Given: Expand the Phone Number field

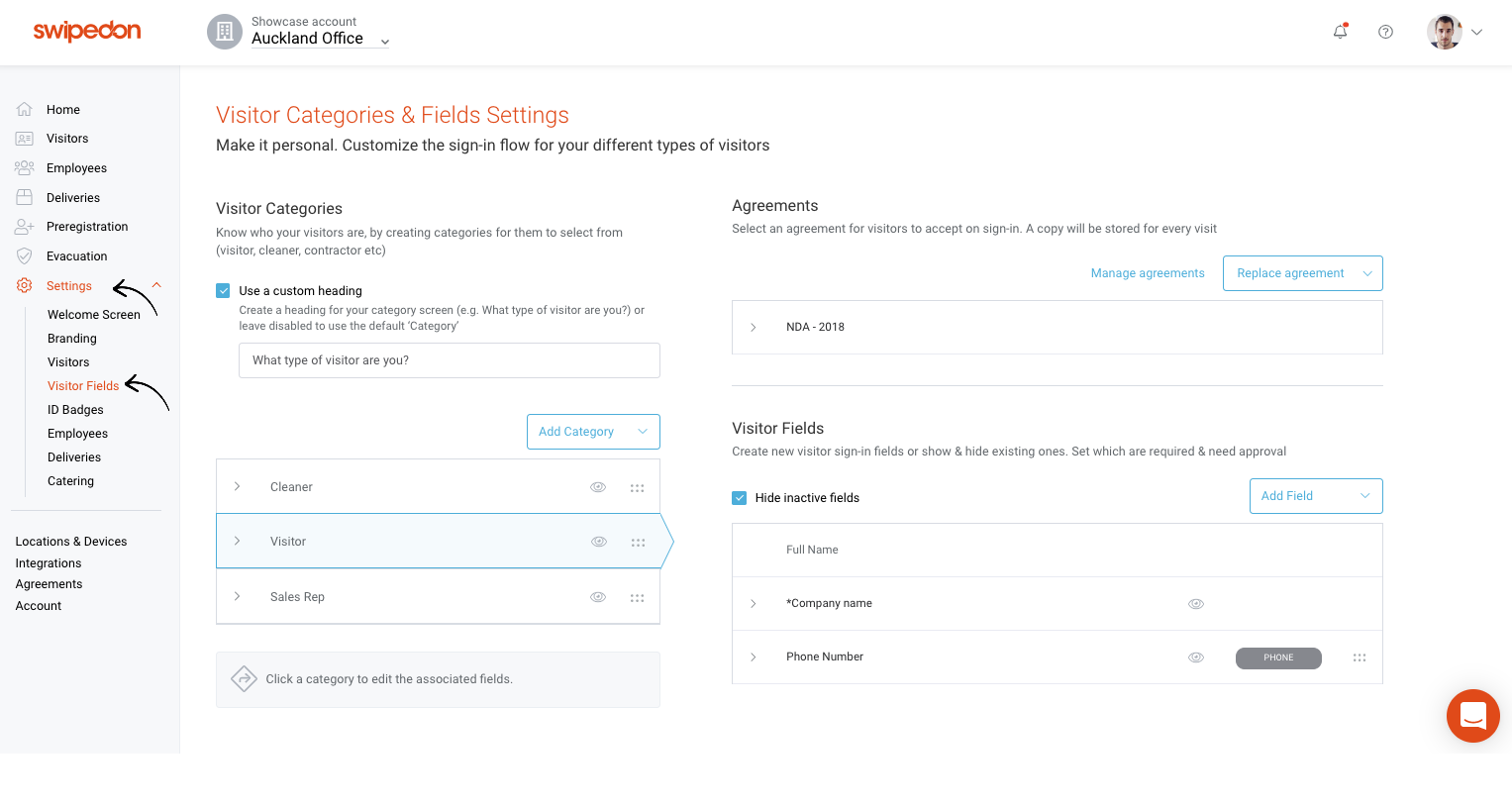Looking at the screenshot, I should (754, 657).
